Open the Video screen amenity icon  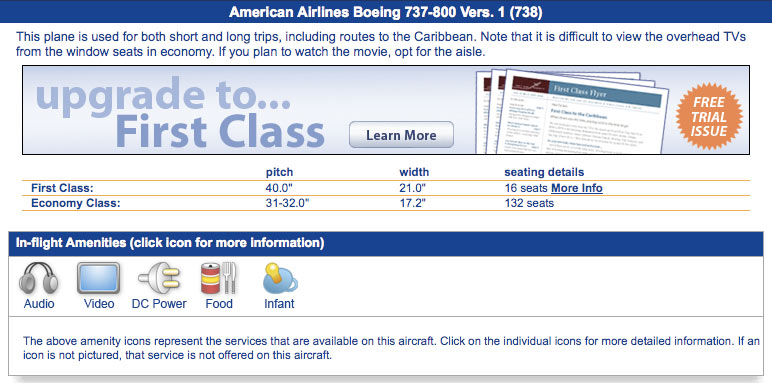tap(98, 278)
